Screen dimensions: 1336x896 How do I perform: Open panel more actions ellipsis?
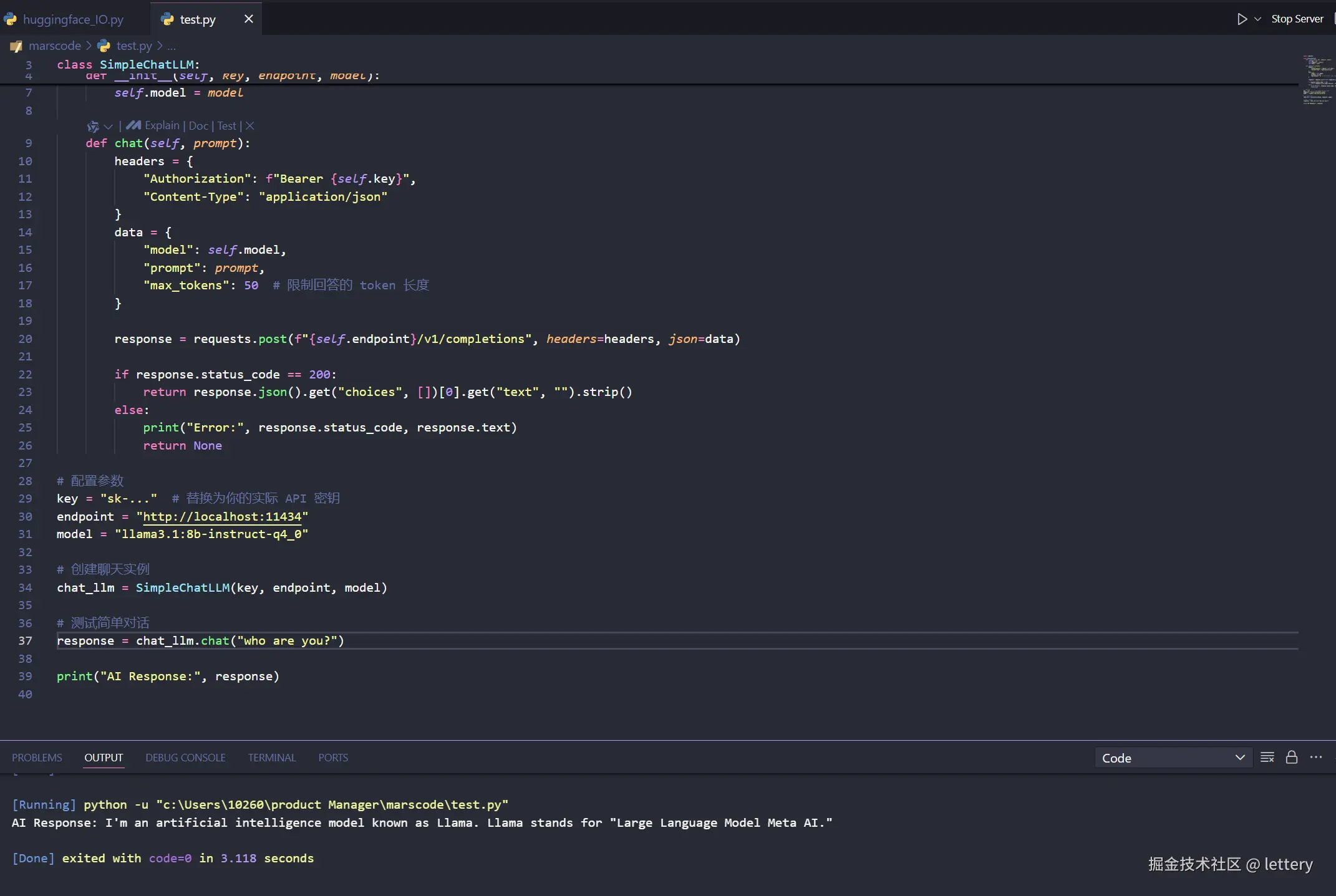(x=1316, y=757)
